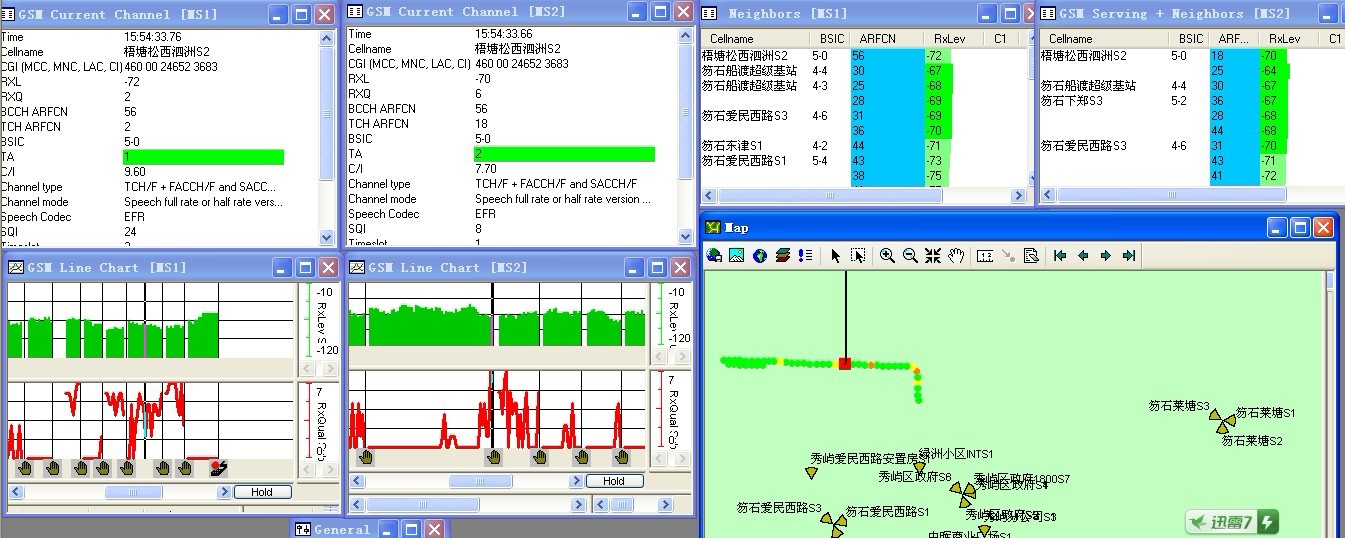Click the Xunlei 7 floating widget
This screenshot has height=538, width=1345.
pyautogui.click(x=1232, y=522)
